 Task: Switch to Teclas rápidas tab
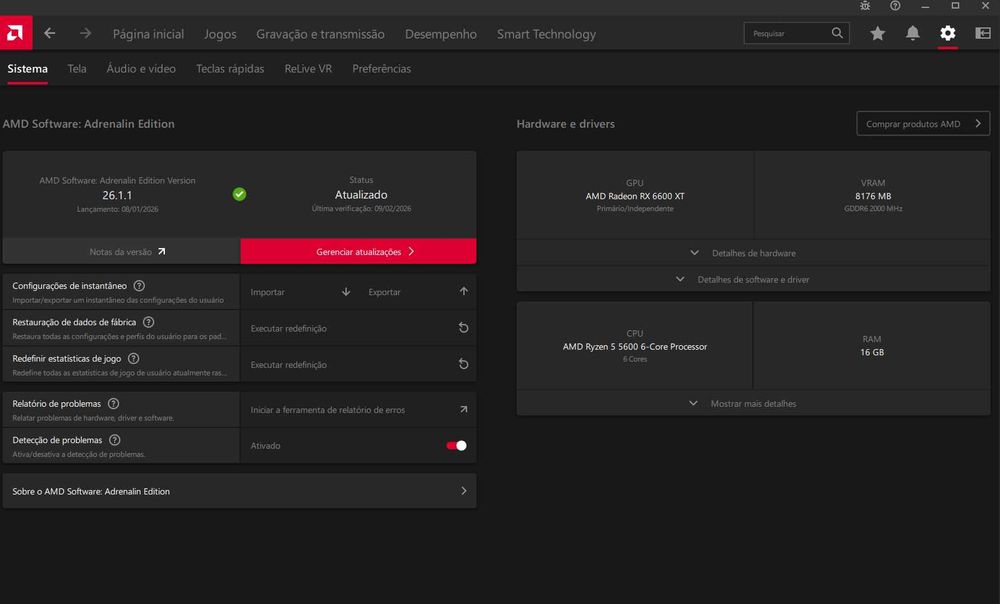pos(230,68)
